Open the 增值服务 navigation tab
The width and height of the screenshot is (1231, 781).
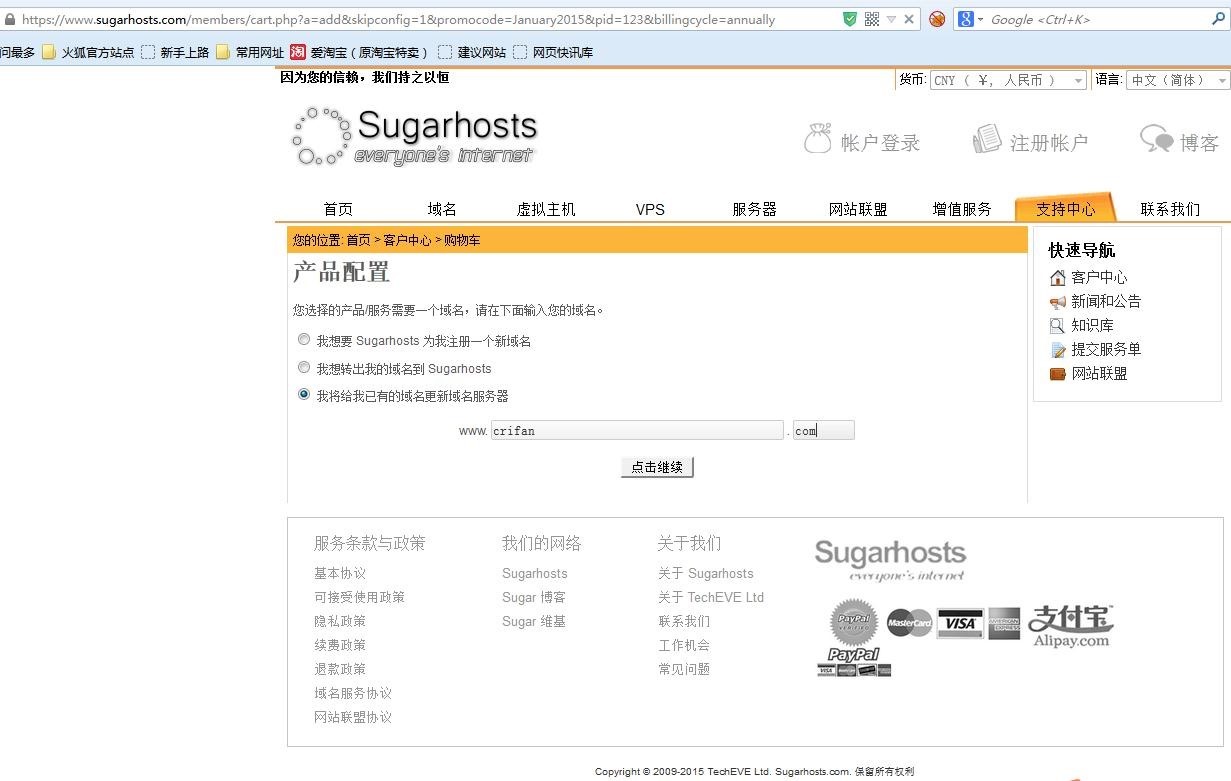[x=962, y=209]
